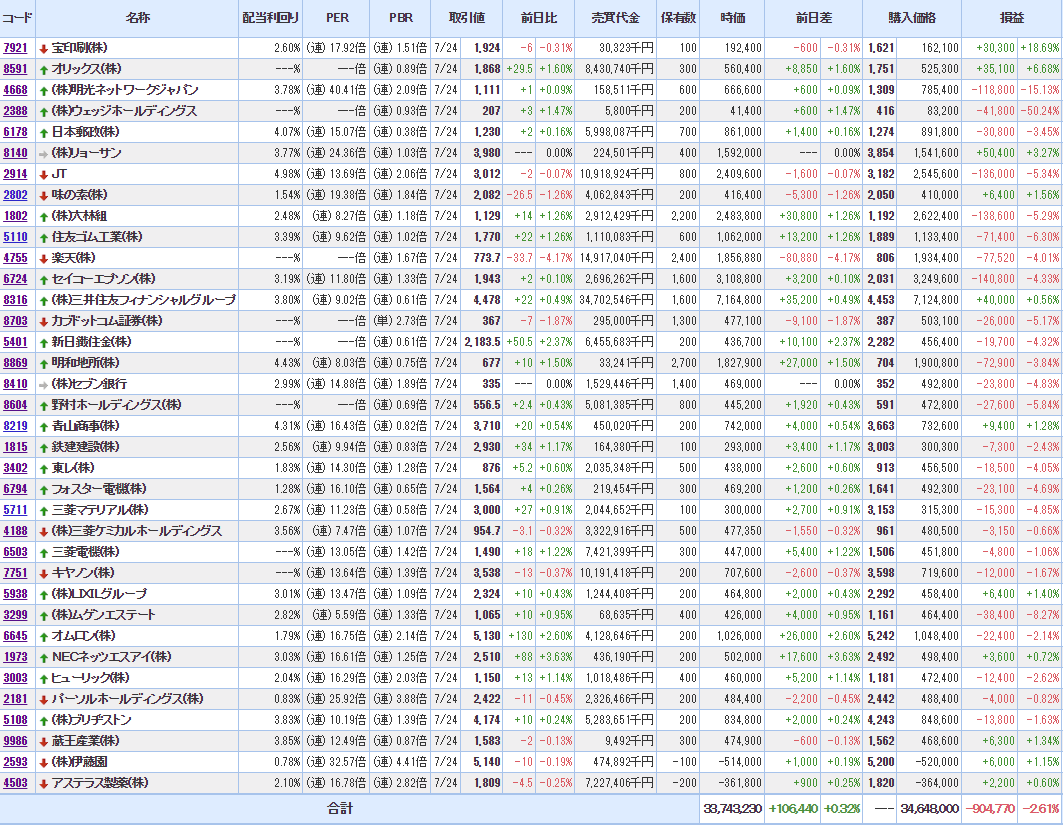
Task: Click the green up arrow beside オムロン(株)
Action: [x=43, y=636]
